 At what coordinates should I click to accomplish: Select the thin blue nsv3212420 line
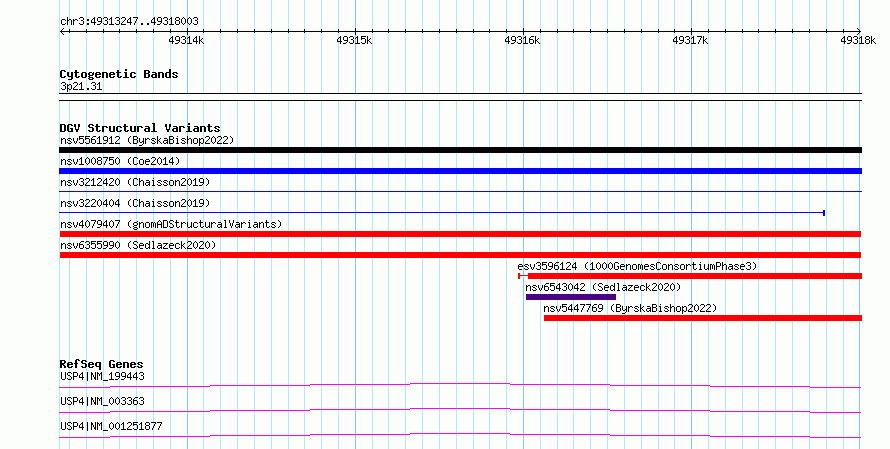(460, 192)
